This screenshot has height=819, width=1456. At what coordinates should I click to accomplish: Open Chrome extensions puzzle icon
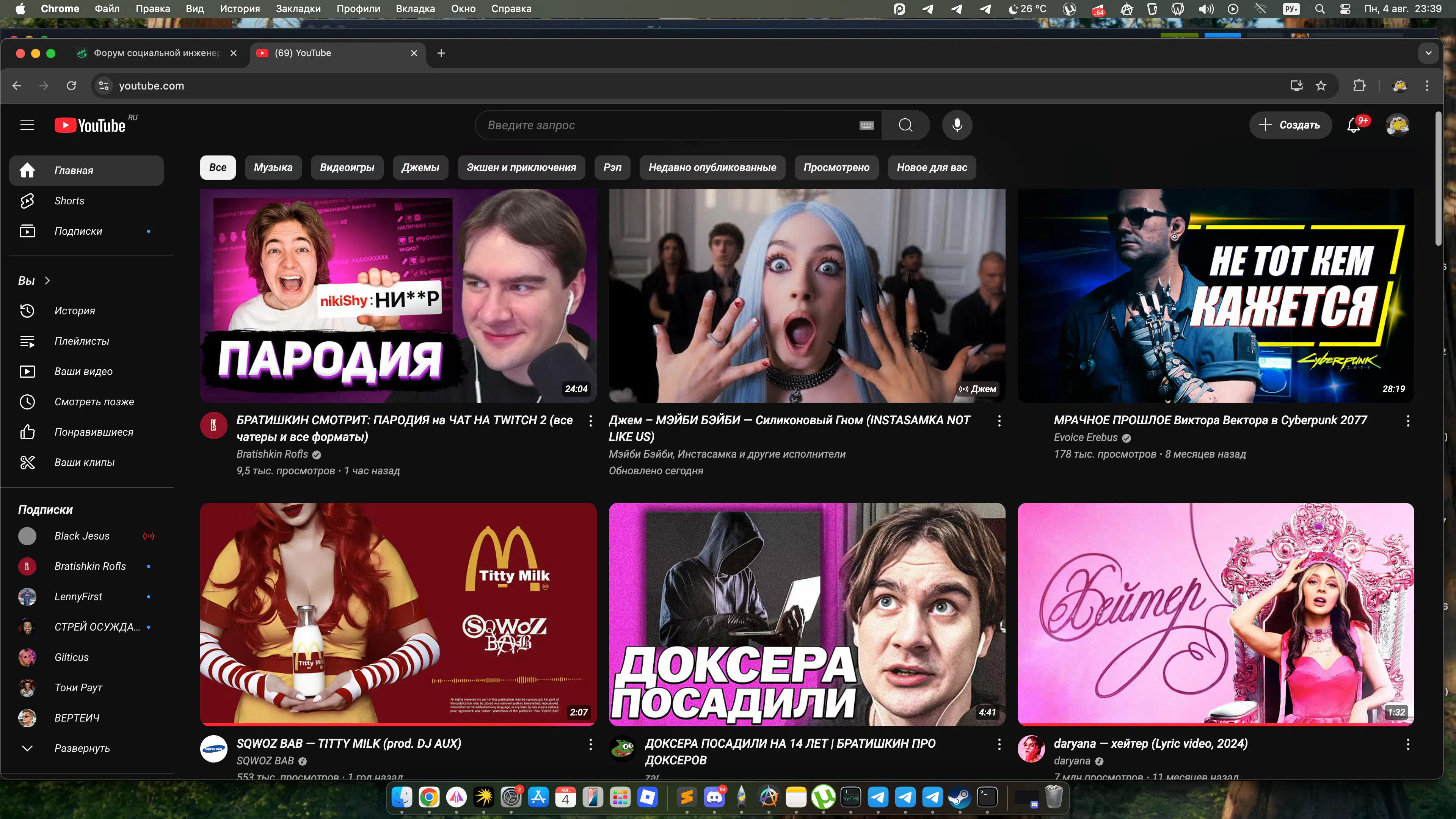pyautogui.click(x=1359, y=85)
